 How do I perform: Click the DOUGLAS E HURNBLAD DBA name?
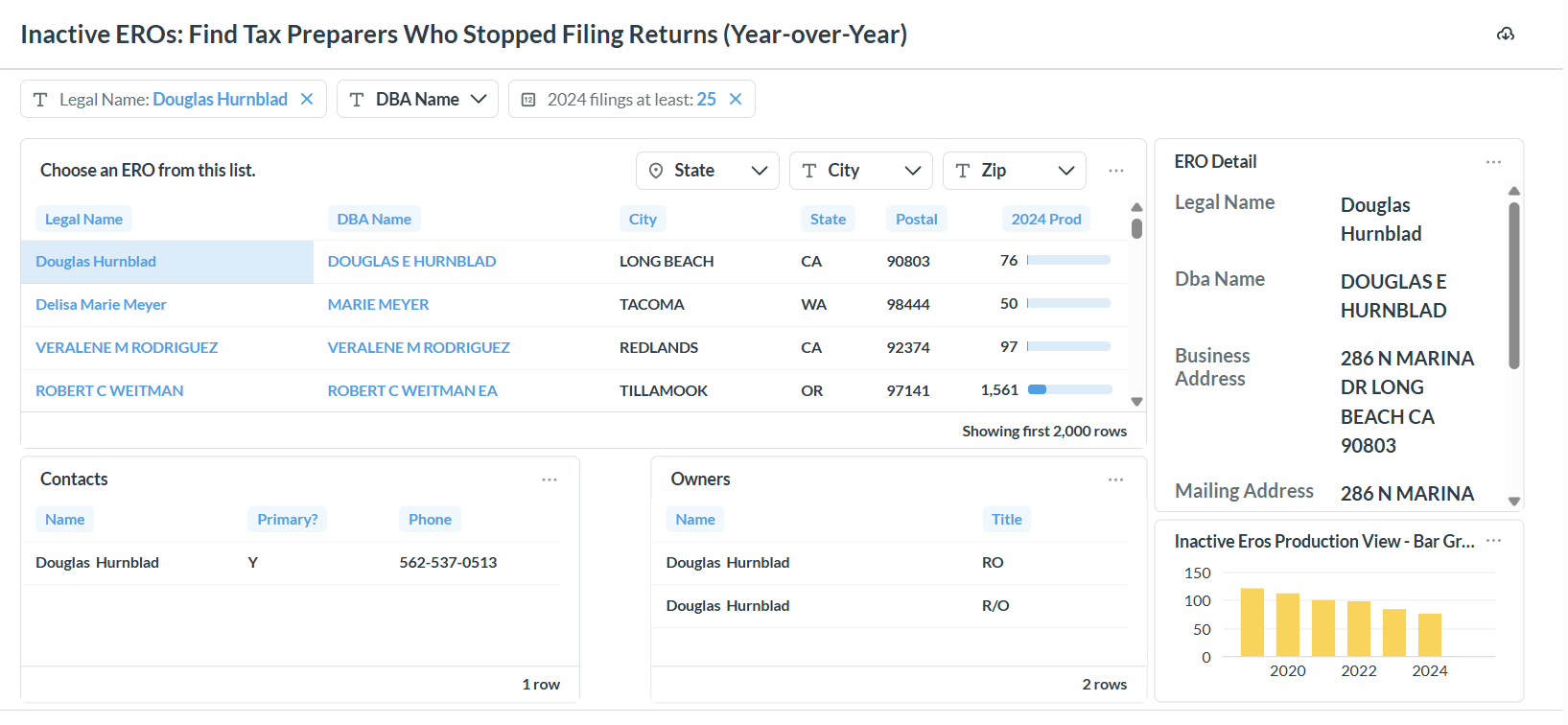pos(411,261)
